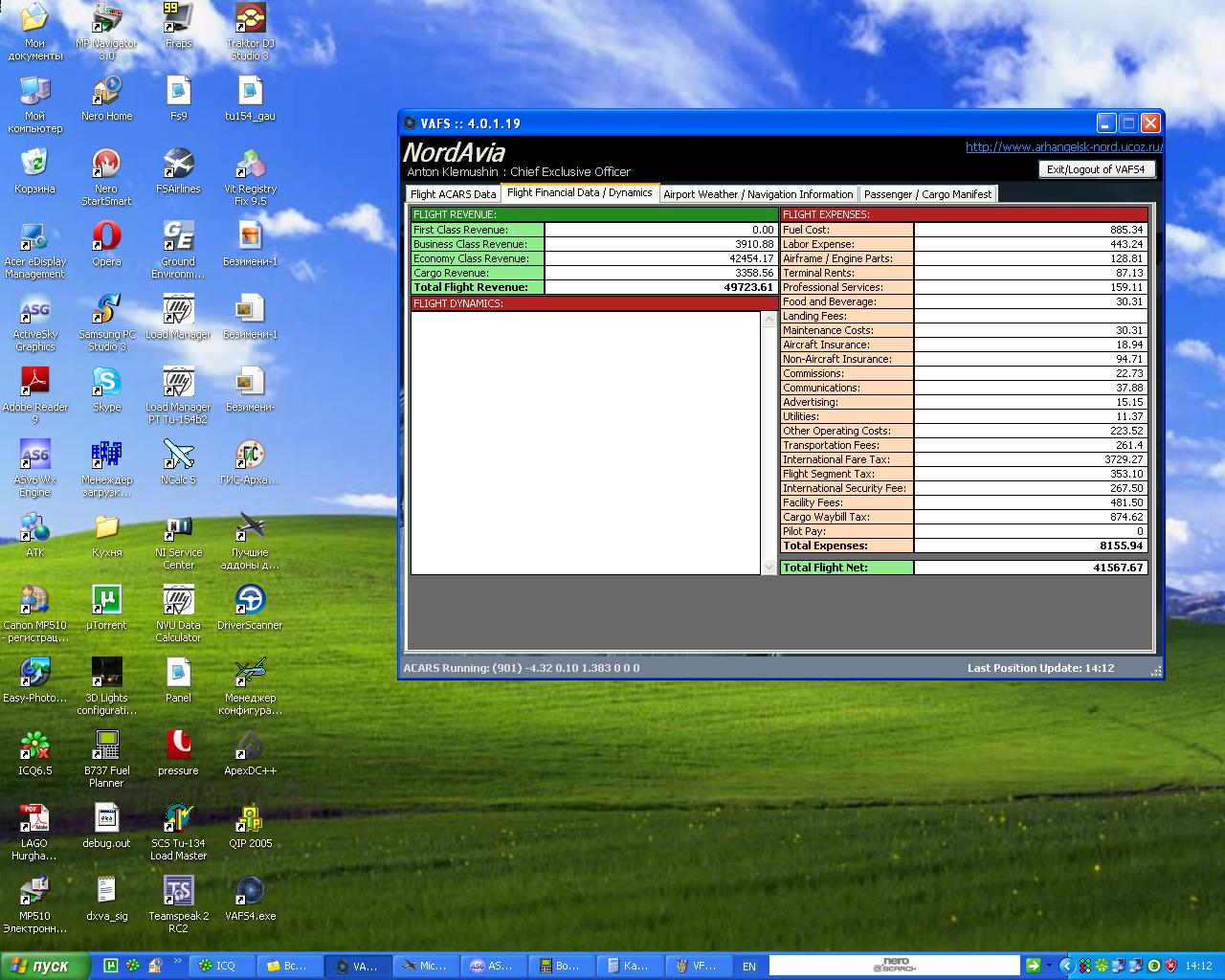The width and height of the screenshot is (1225, 980).
Task: Switch to the ICQ taskbar button
Action: tap(224, 966)
